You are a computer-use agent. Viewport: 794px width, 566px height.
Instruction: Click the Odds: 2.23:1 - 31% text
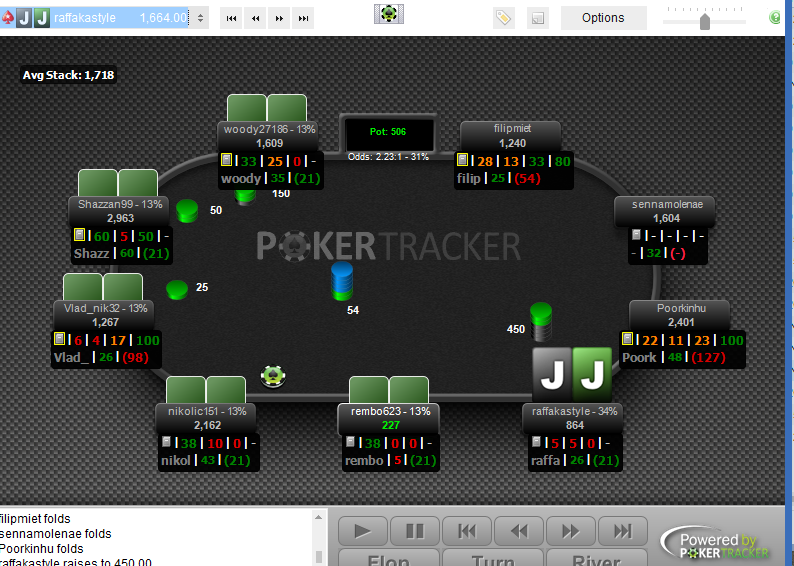pyautogui.click(x=388, y=157)
